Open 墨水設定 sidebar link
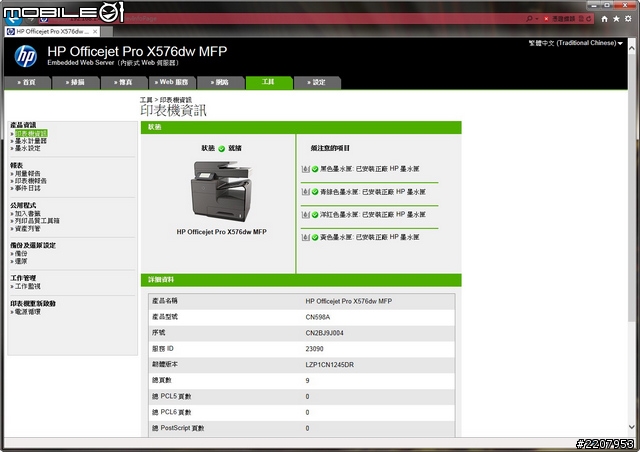Viewport: 640px width, 452px height. click(x=28, y=148)
